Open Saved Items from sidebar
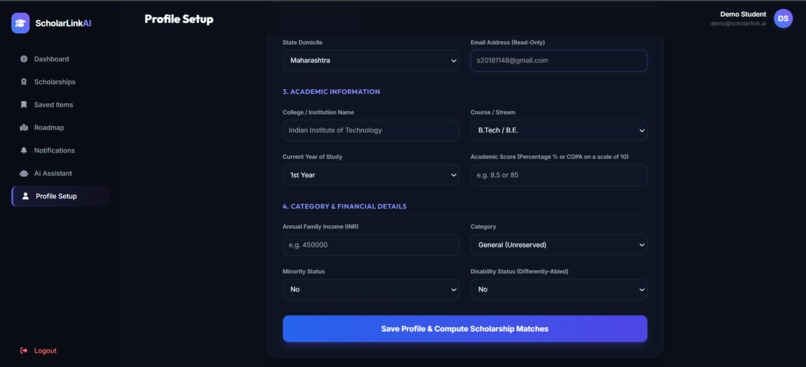The width and height of the screenshot is (806, 367). coord(61,105)
